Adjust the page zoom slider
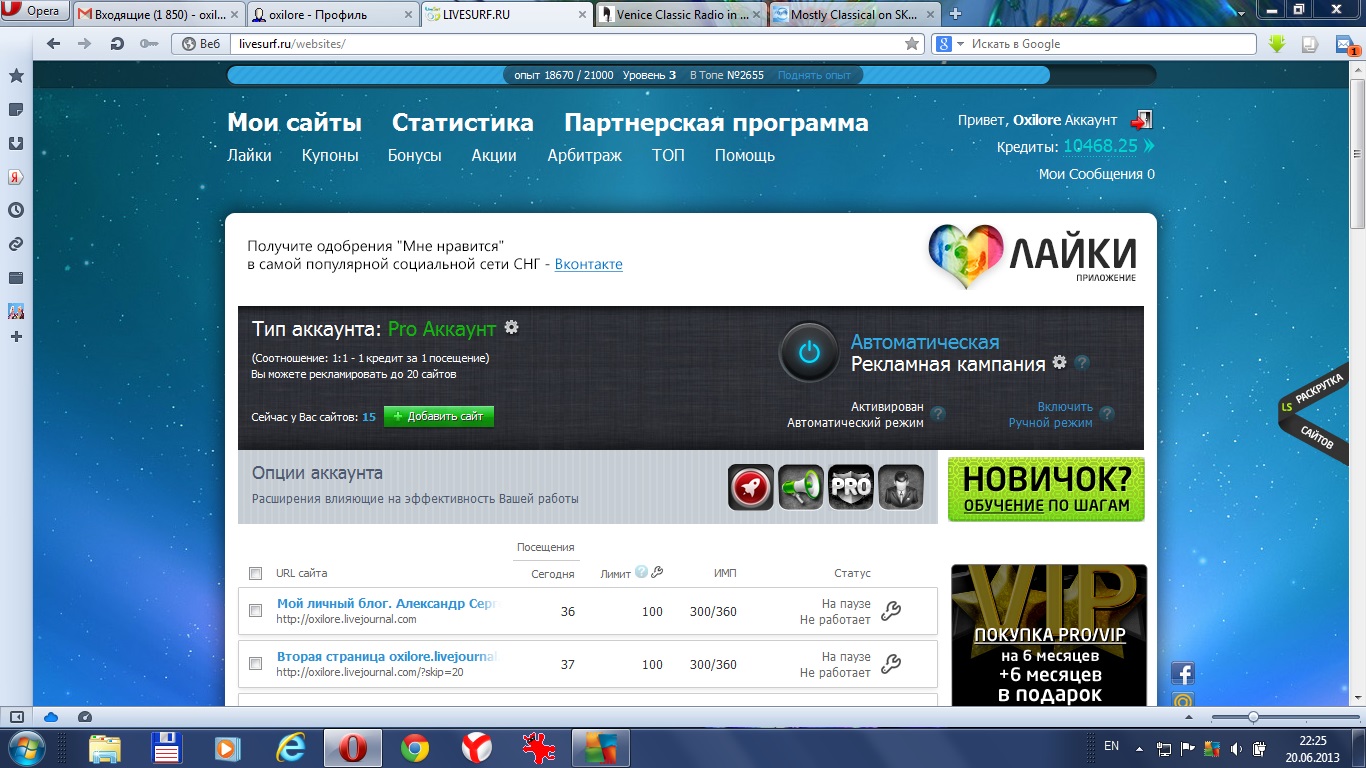The width and height of the screenshot is (1366, 768). [1253, 717]
